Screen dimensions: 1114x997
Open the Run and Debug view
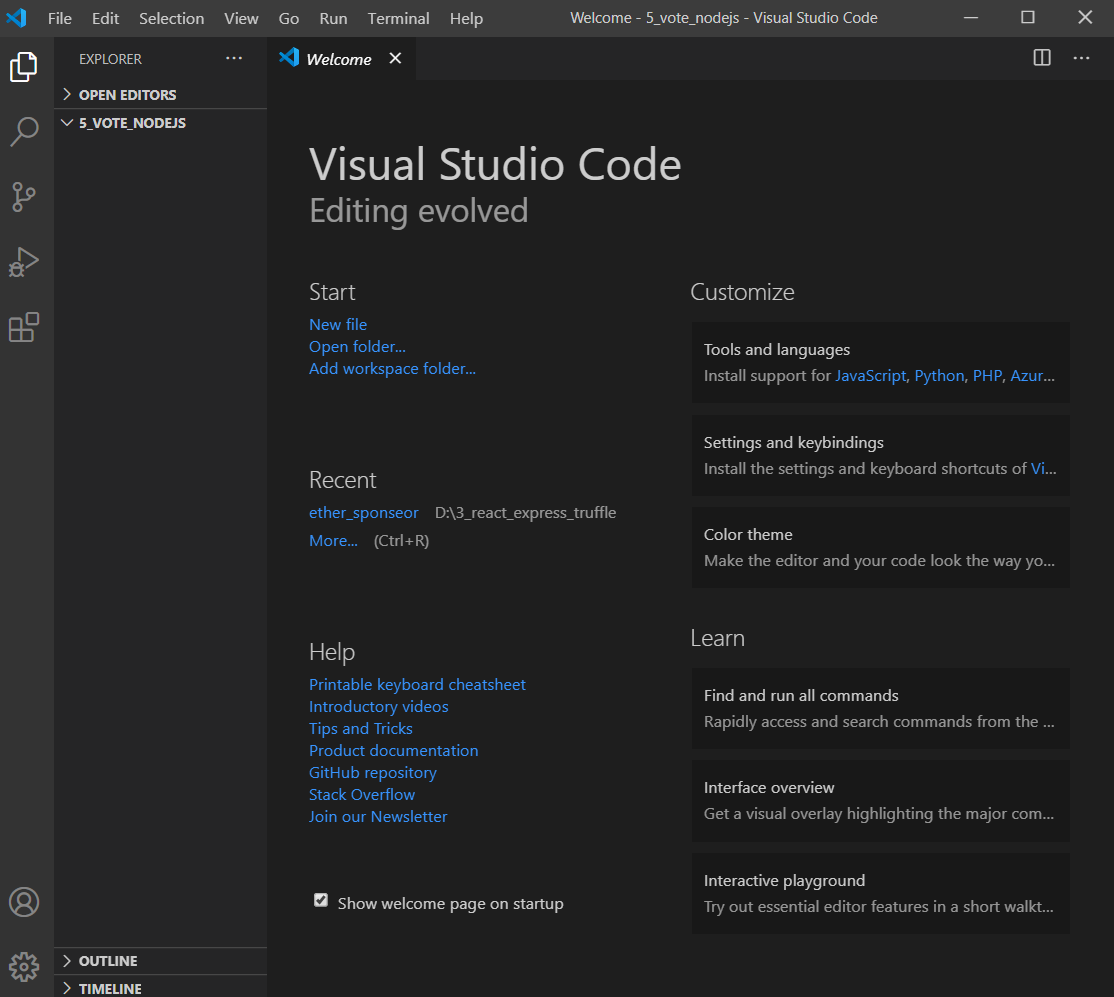24,262
